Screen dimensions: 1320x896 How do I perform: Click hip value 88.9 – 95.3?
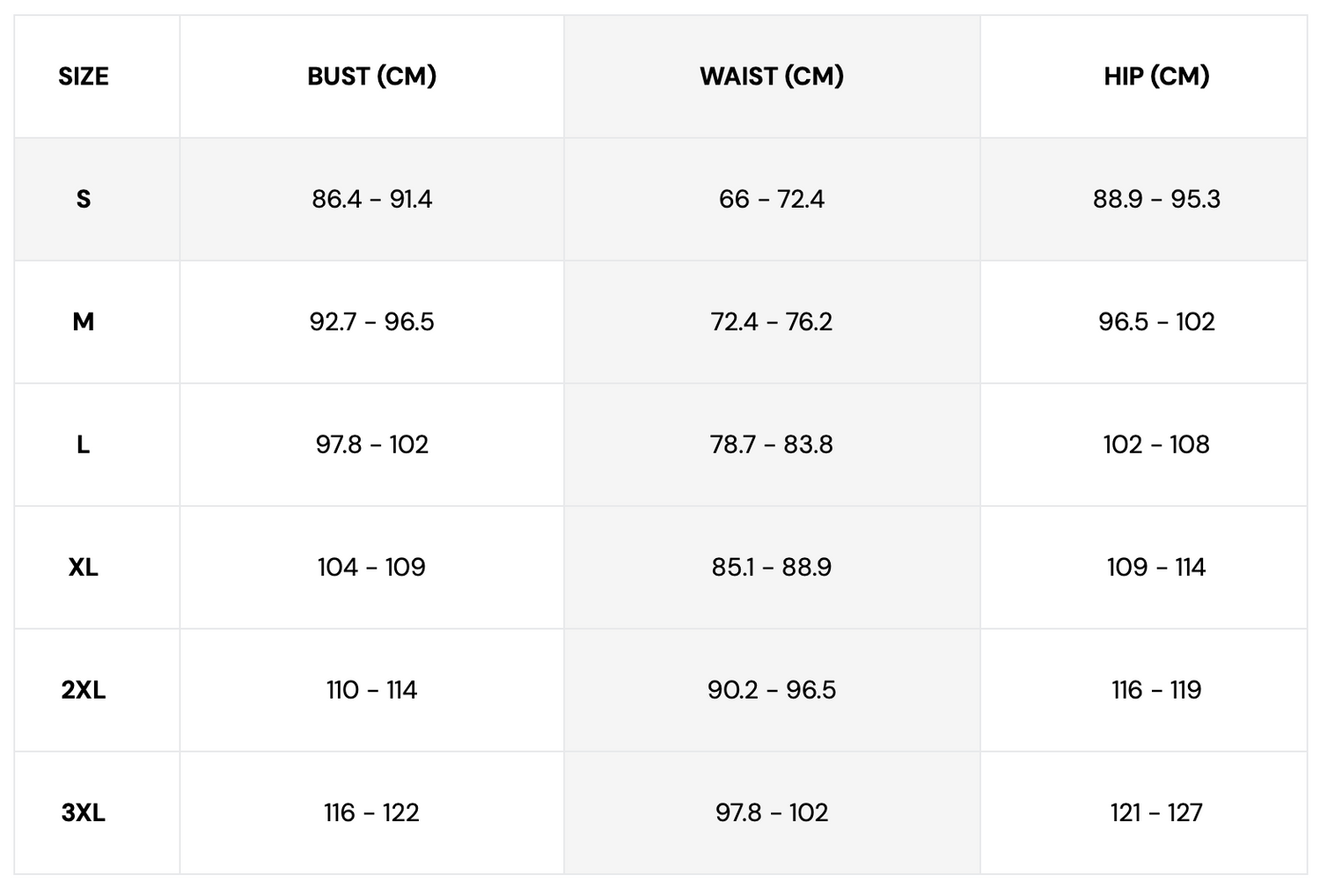(x=1156, y=199)
